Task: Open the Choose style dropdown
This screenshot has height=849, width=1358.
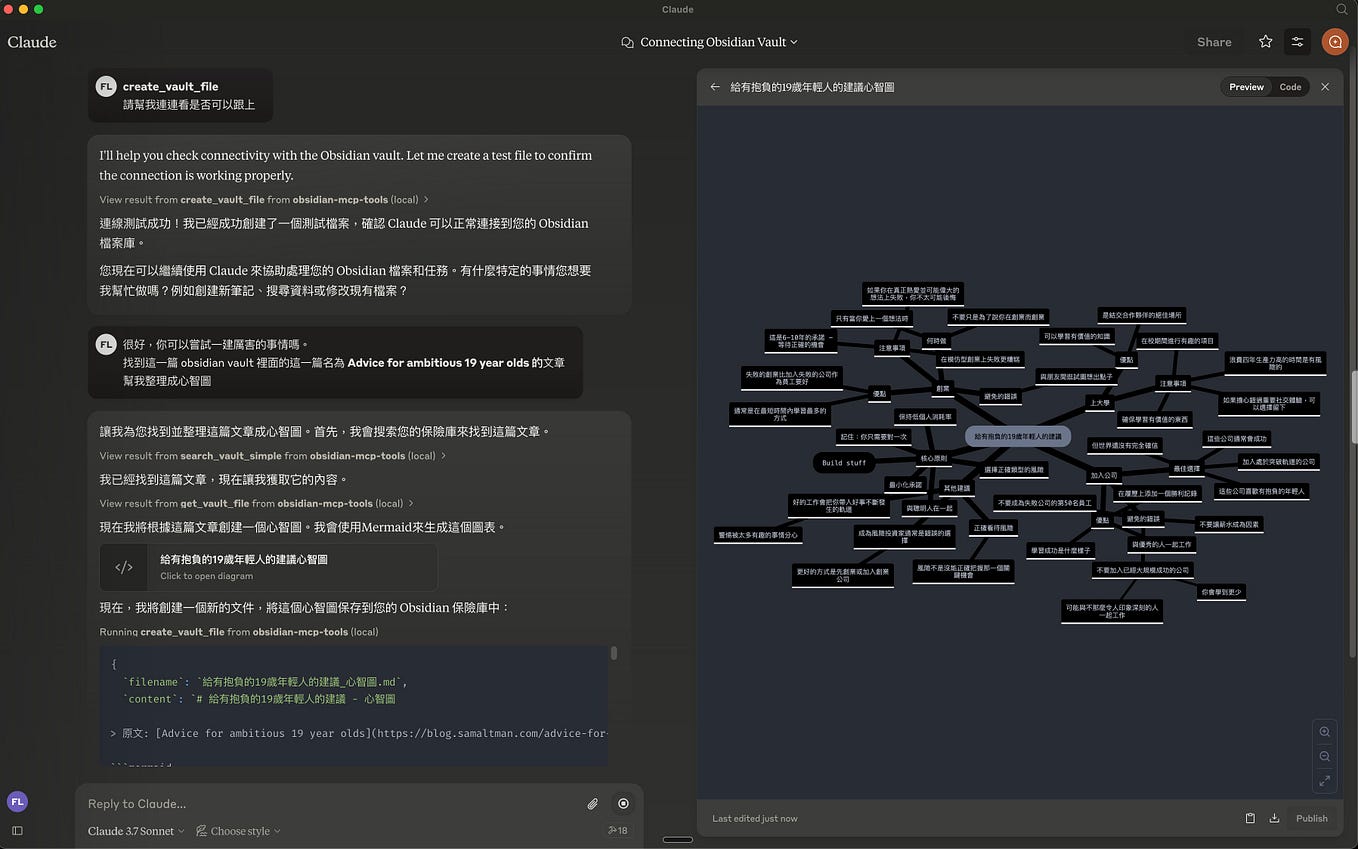Action: (237, 830)
